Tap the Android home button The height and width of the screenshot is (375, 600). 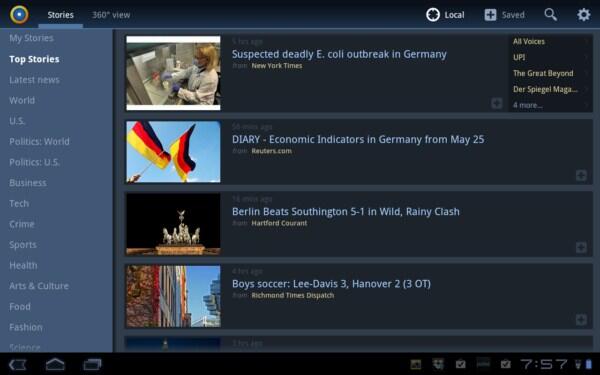55,364
